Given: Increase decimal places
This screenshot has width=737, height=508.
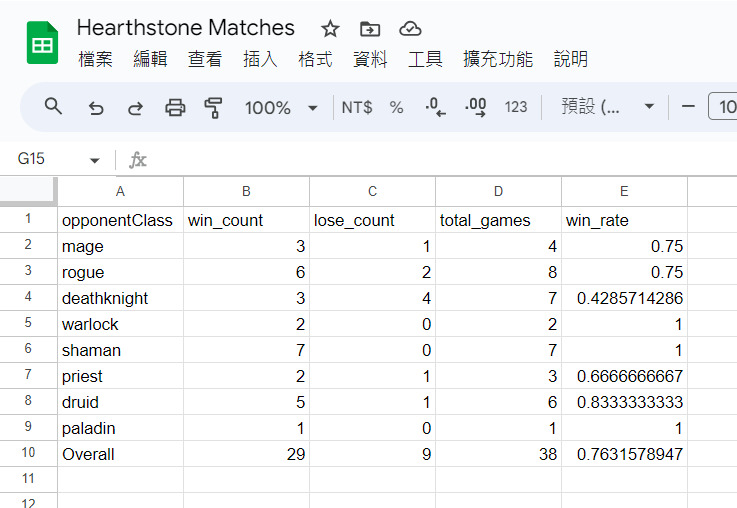Looking at the screenshot, I should coord(475,107).
